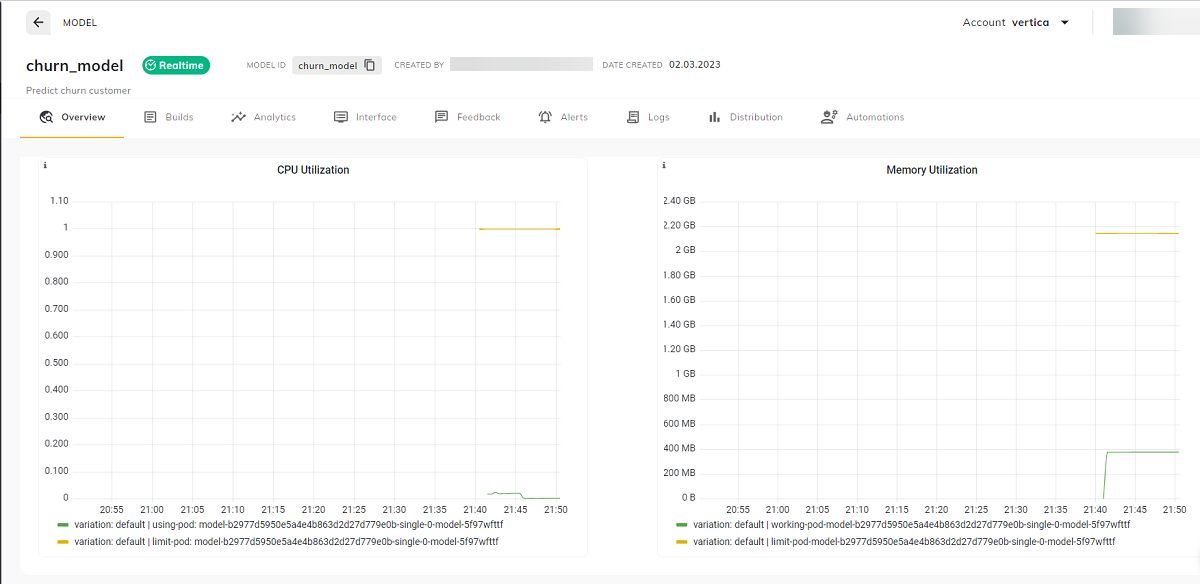1200x584 pixels.
Task: Copy the churn_model model ID
Action: (x=370, y=65)
